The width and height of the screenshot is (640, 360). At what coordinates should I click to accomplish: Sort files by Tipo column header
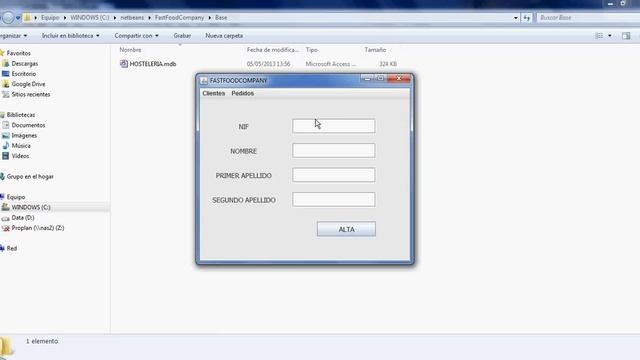[x=311, y=50]
